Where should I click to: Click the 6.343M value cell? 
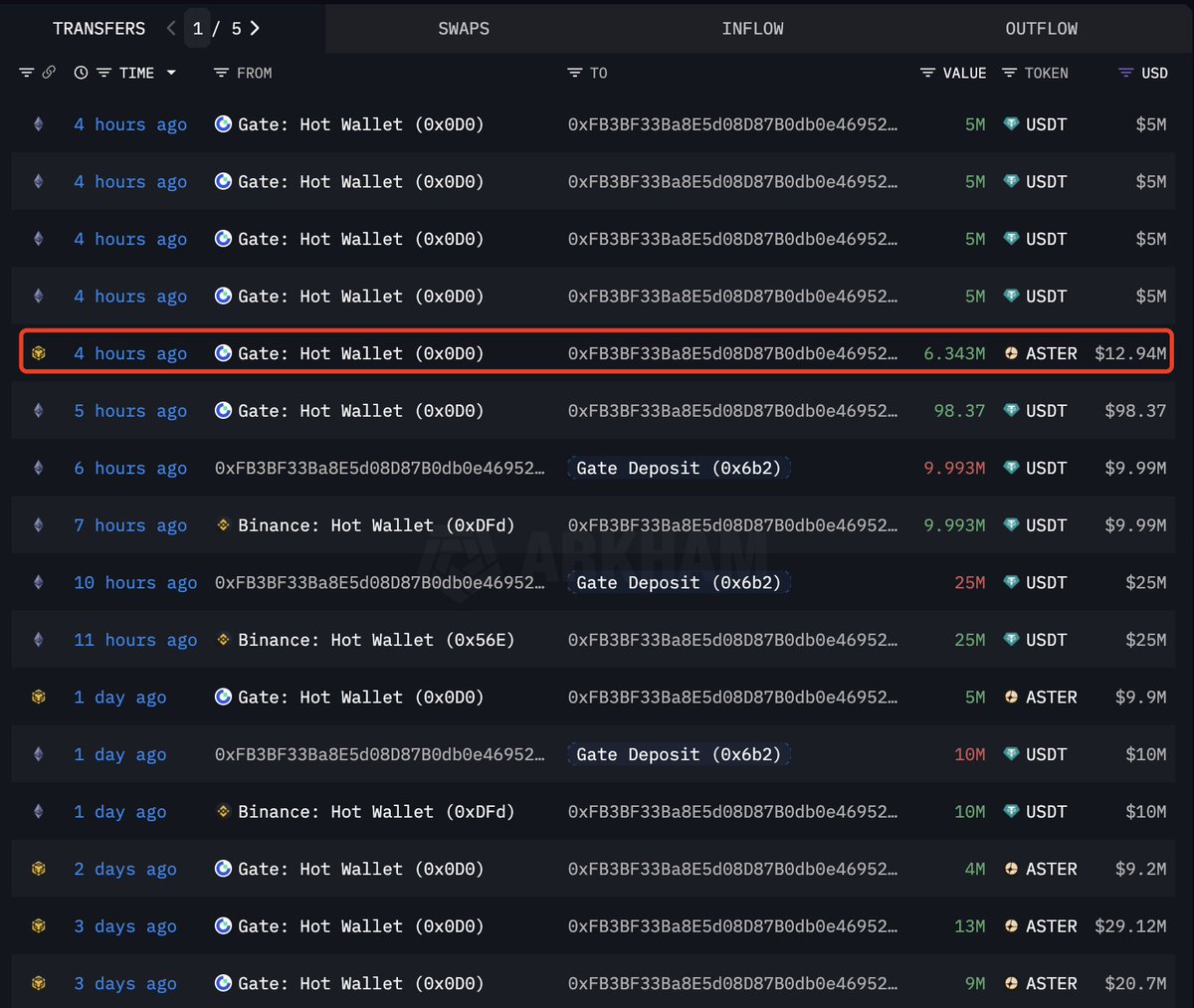point(954,353)
